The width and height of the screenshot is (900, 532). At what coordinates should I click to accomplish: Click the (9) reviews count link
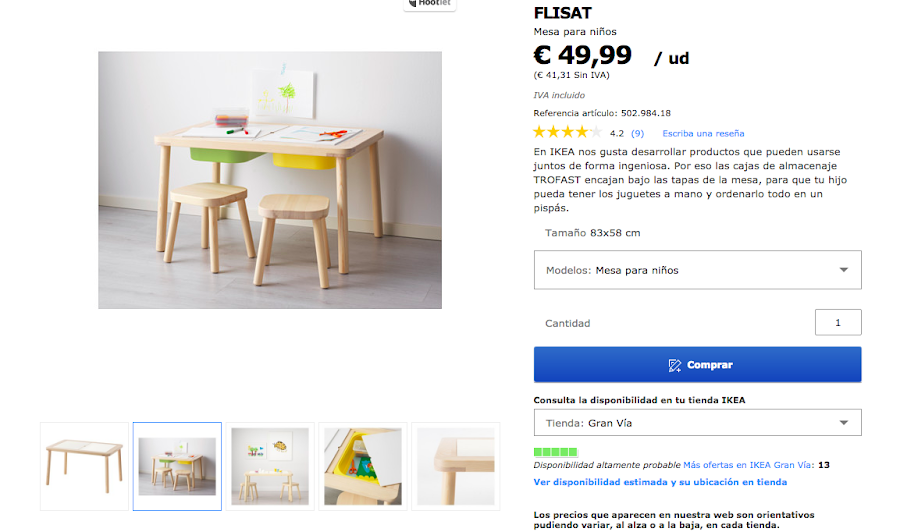637,133
